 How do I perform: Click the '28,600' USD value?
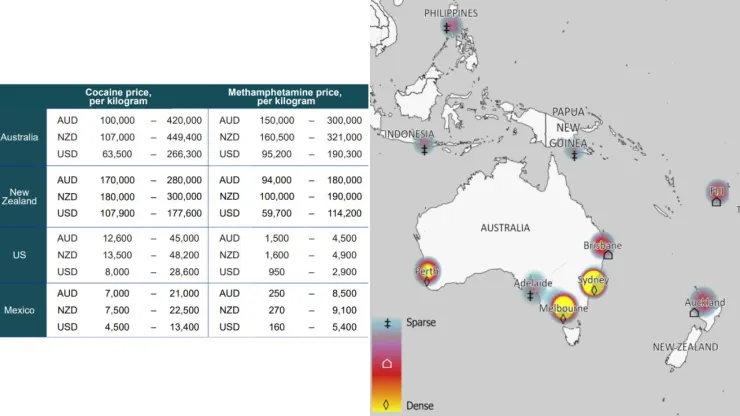185,272
